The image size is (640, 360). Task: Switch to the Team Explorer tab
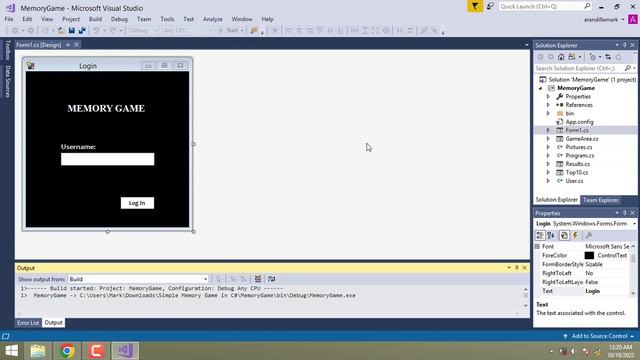[600, 200]
